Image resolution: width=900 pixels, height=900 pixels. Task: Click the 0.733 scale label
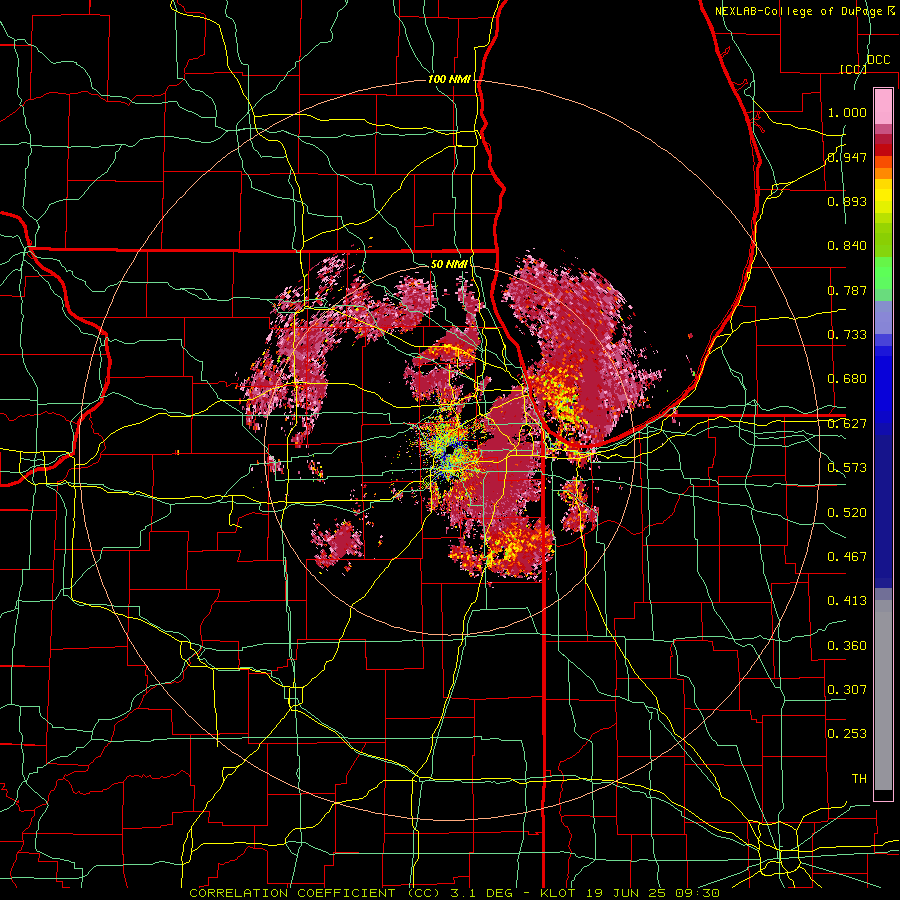[847, 335]
